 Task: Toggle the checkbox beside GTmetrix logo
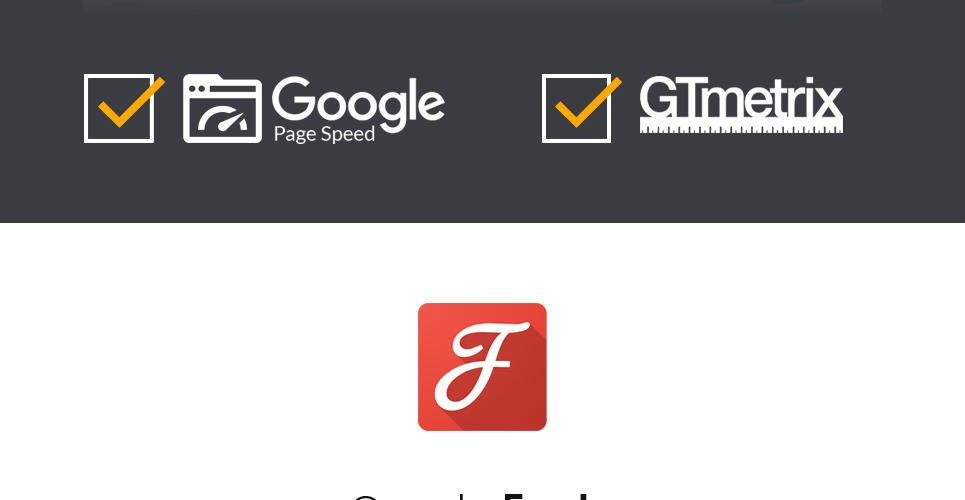click(576, 108)
